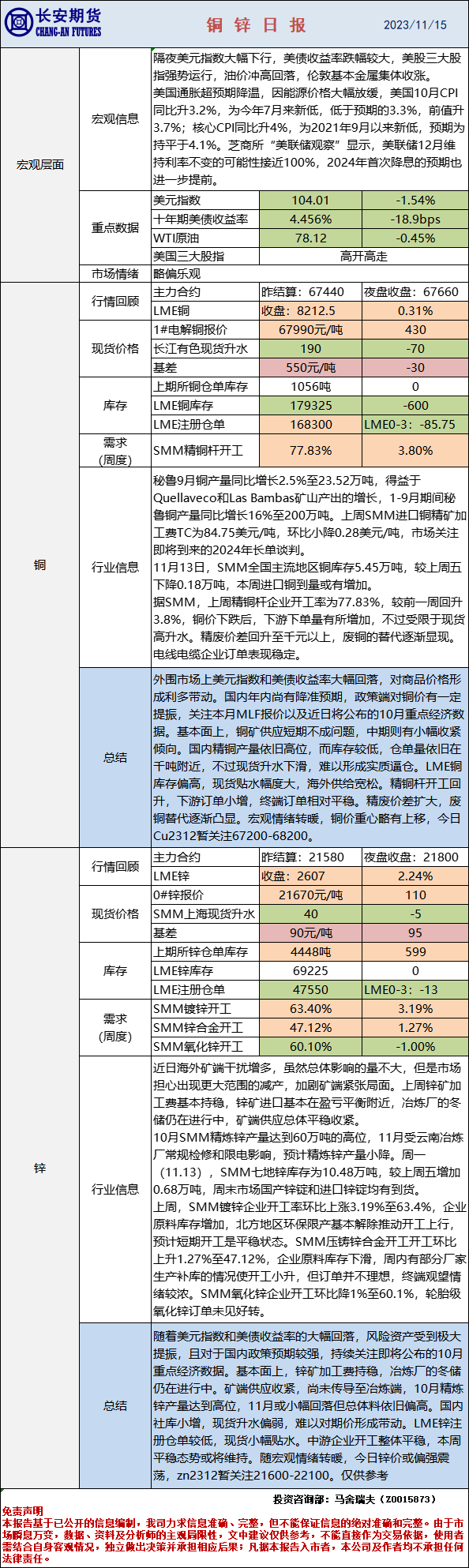The height and width of the screenshot is (1568, 469).
Task: Click the LME铜库存 179325 cell
Action: pos(310,406)
